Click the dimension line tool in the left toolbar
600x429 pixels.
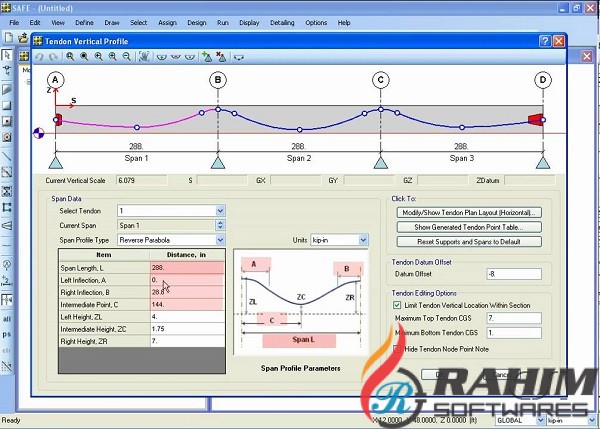(7, 281)
